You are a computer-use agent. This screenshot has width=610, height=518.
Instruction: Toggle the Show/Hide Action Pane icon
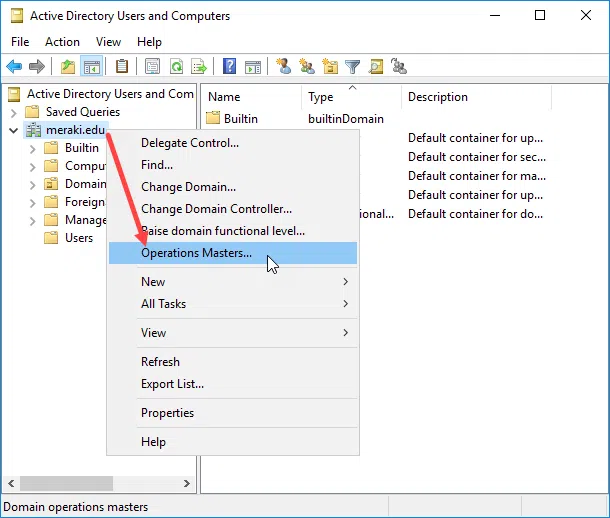tap(253, 67)
